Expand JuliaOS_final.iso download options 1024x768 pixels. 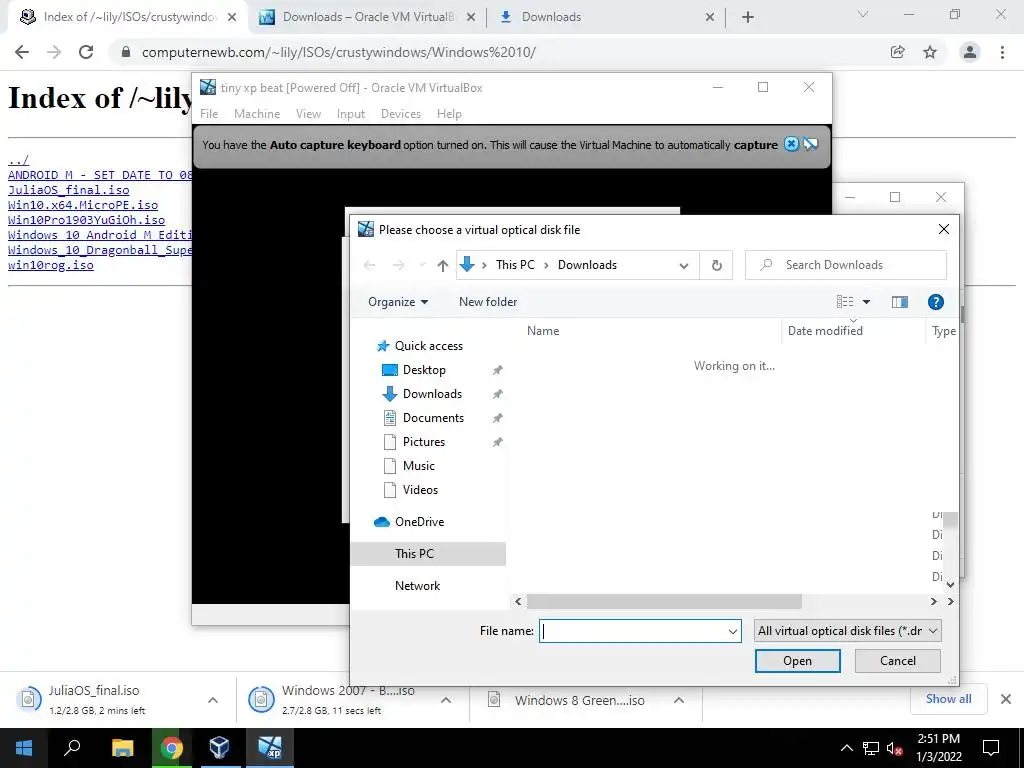(213, 700)
